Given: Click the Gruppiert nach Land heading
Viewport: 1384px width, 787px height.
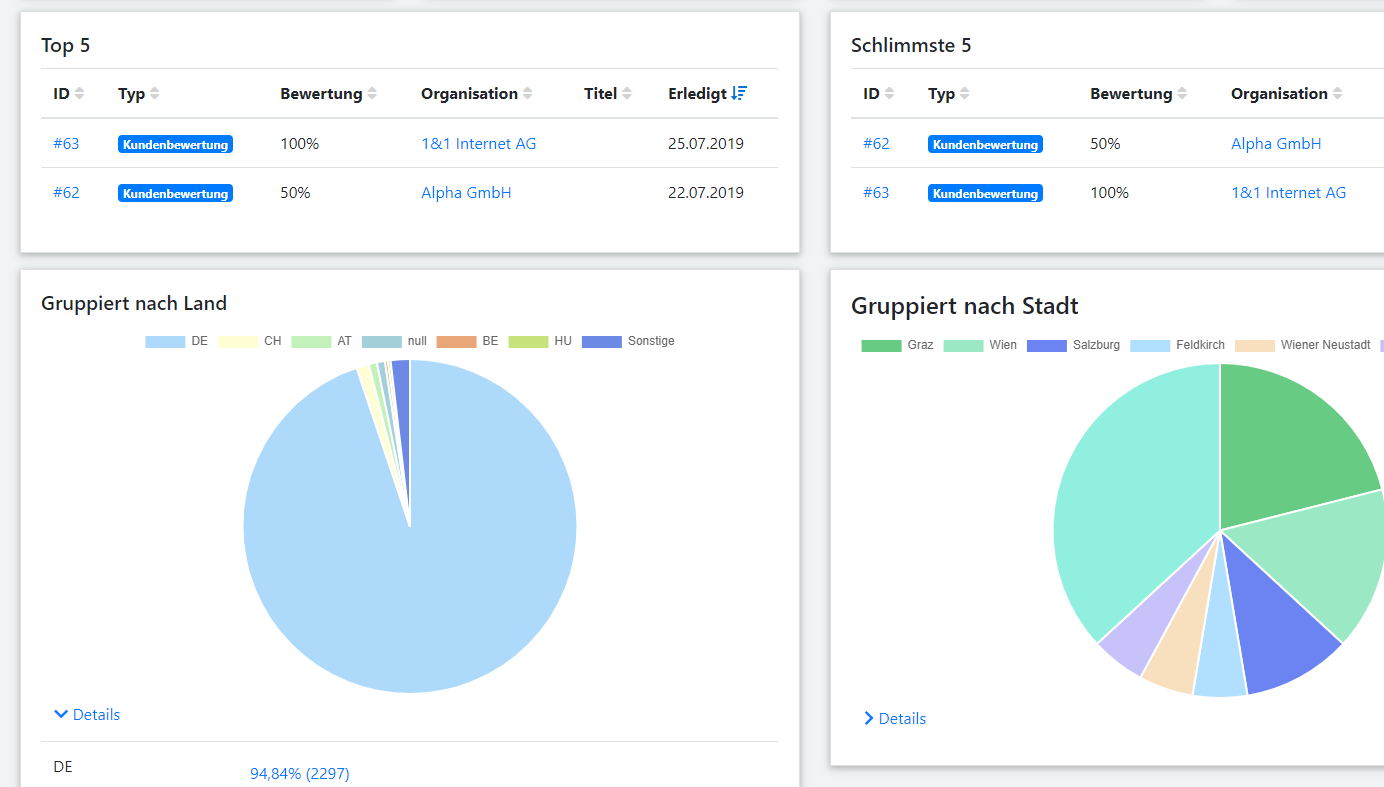Looking at the screenshot, I should click(134, 303).
